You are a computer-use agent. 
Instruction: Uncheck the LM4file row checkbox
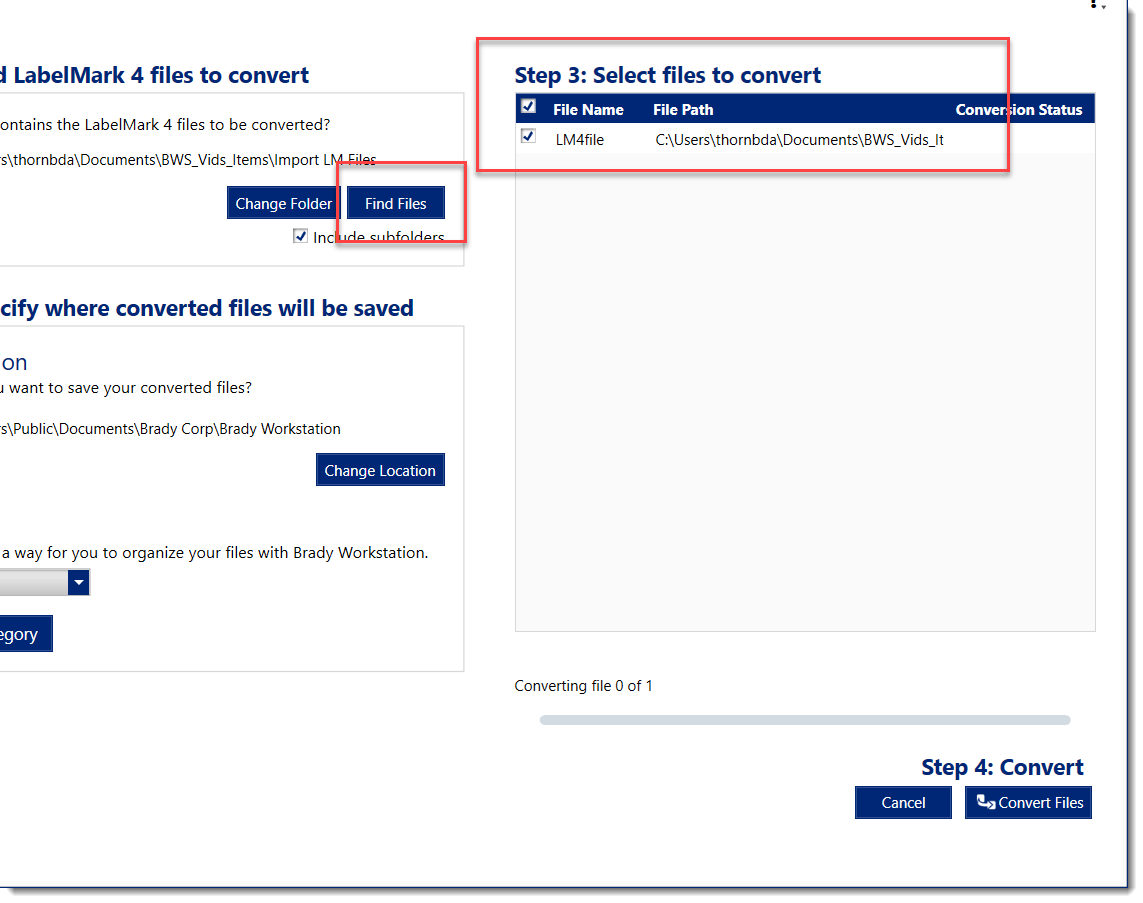[528, 136]
